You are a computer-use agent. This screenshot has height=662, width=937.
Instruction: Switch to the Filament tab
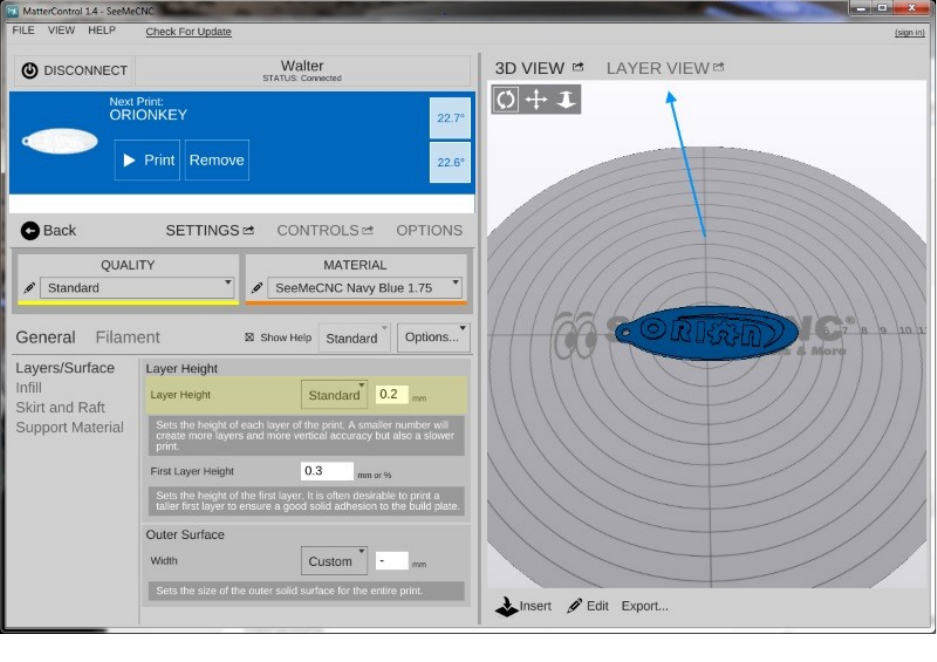click(x=127, y=338)
